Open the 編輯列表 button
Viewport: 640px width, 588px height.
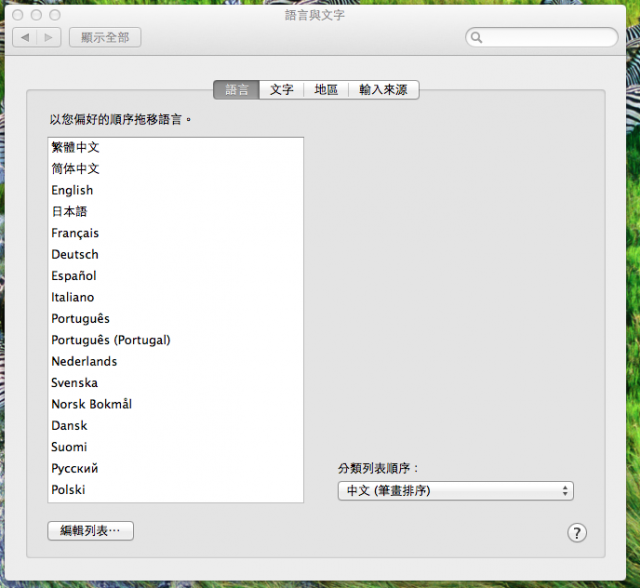90,530
